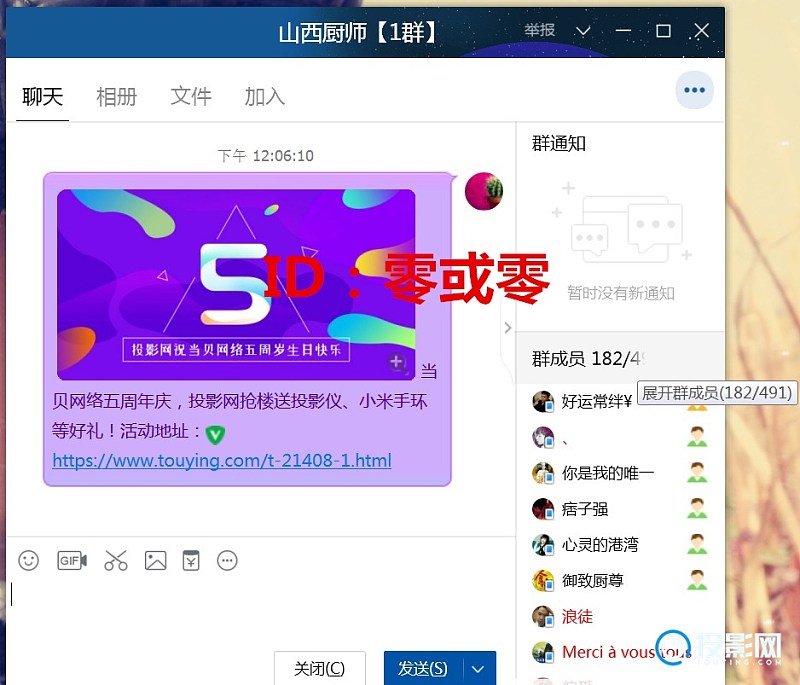Open the 相册 tab
The width and height of the screenshot is (800, 685).
pos(116,96)
